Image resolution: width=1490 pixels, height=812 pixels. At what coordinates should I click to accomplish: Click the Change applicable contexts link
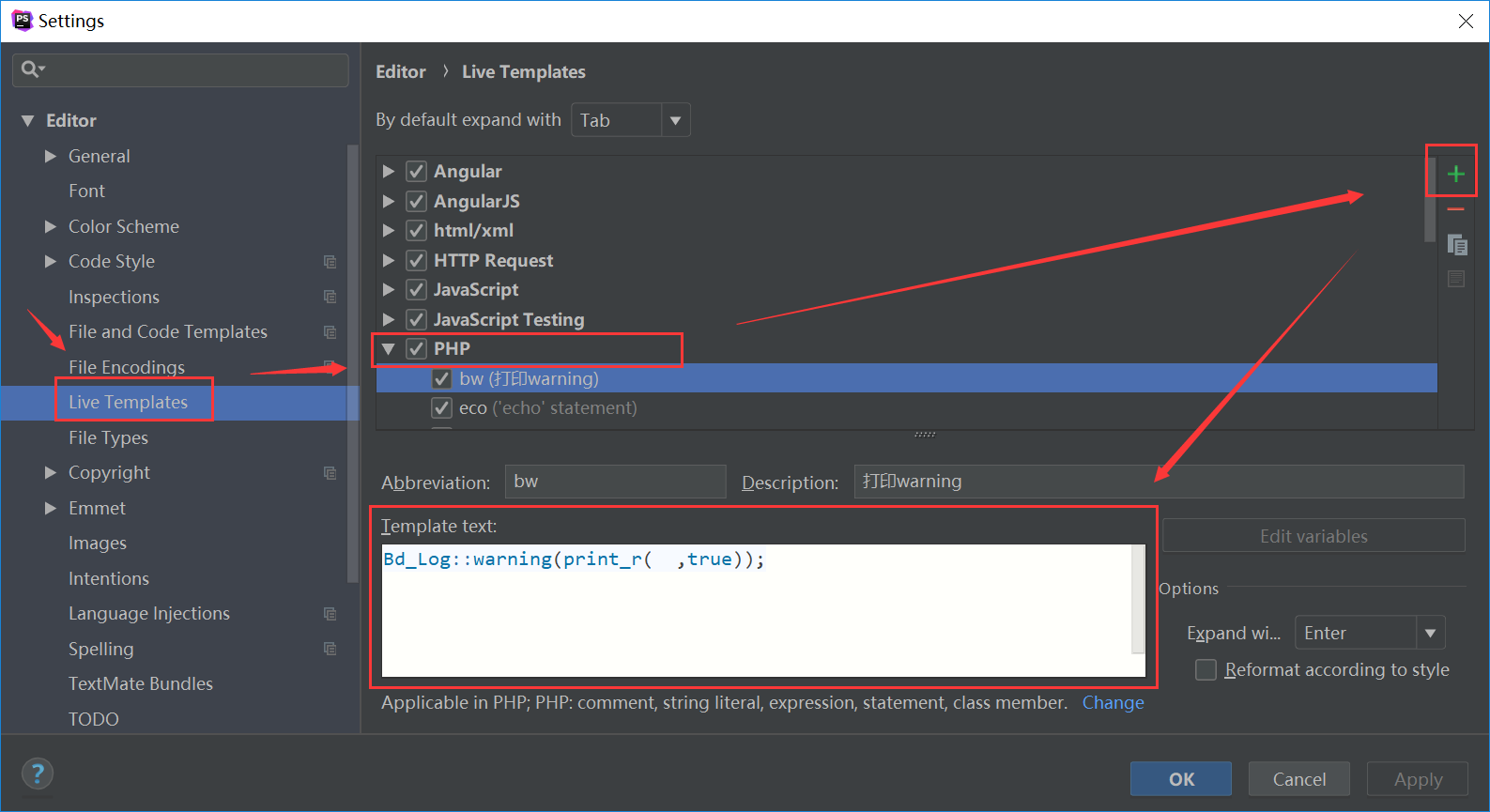[1113, 703]
